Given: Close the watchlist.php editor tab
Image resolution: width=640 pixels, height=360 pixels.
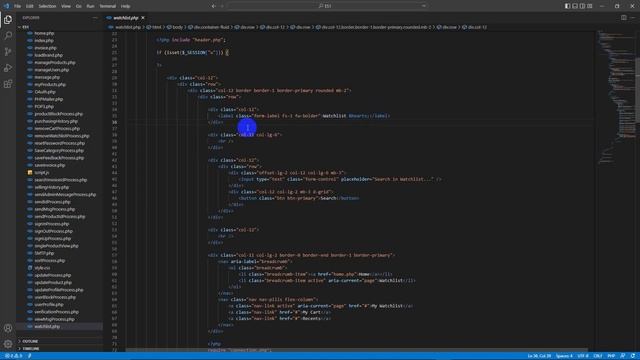Looking at the screenshot, I should (x=143, y=18).
